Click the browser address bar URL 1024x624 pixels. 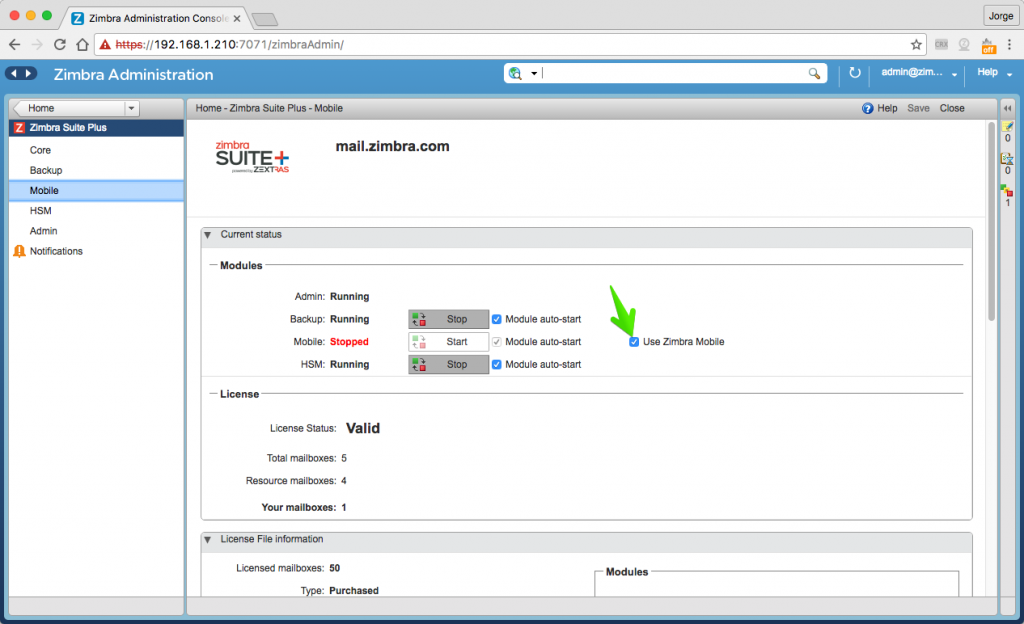[229, 44]
